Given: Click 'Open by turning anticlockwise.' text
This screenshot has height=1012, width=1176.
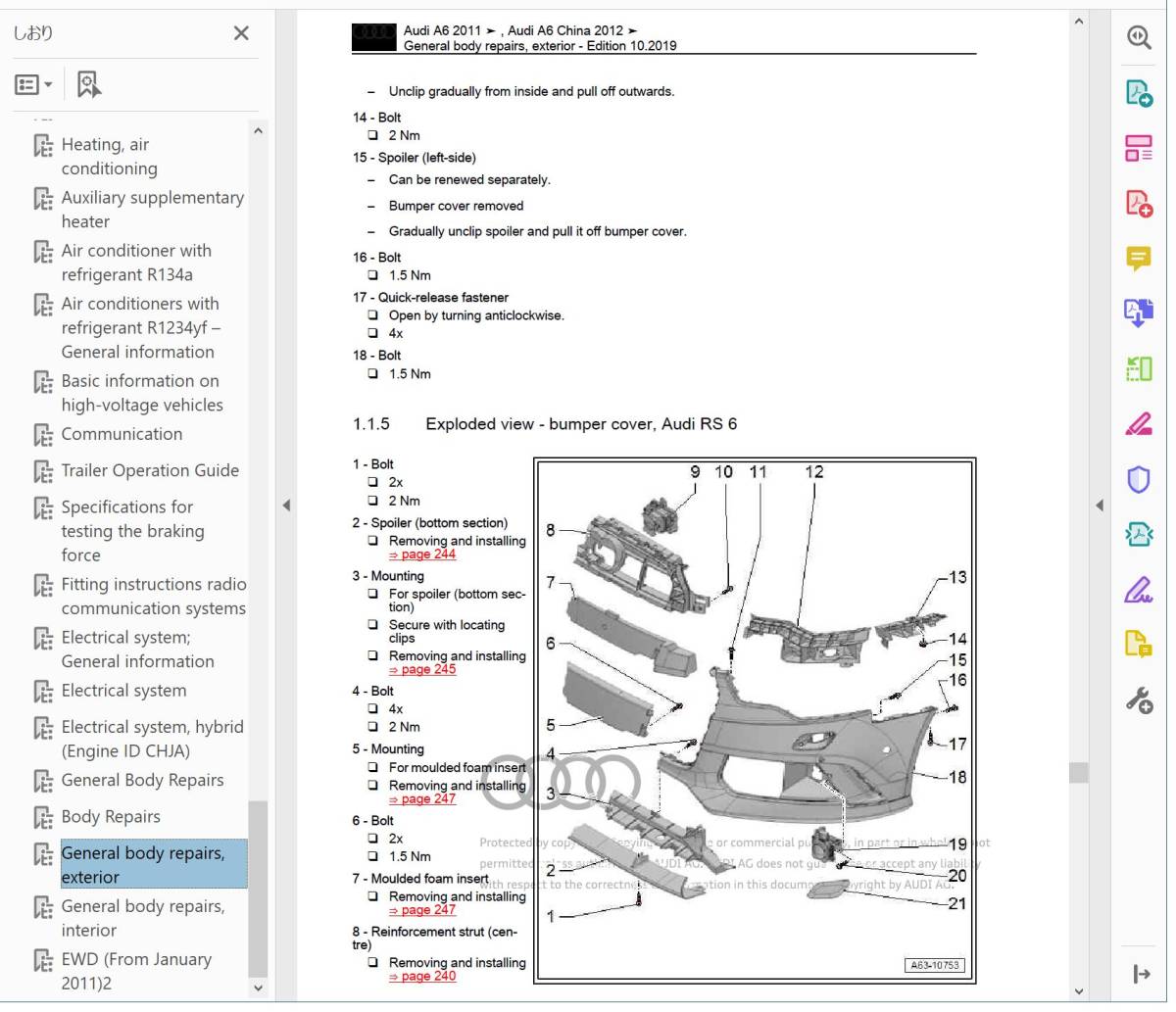Looking at the screenshot, I should pyautogui.click(x=476, y=315).
